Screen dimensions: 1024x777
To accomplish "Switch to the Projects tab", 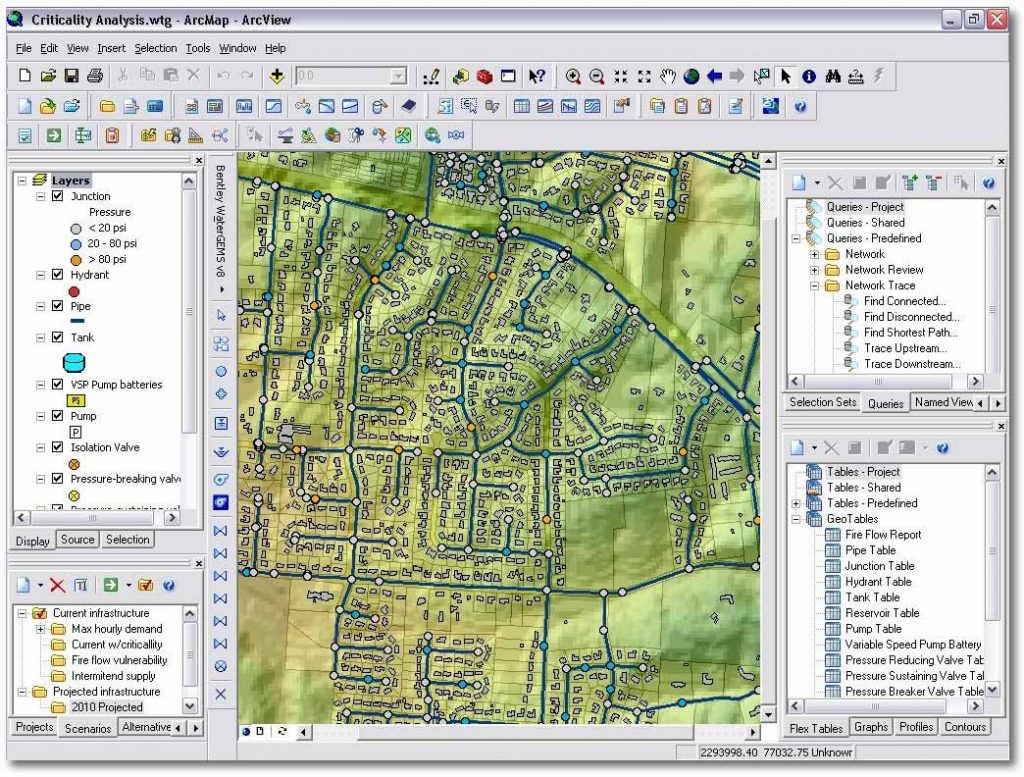I will pos(34,727).
